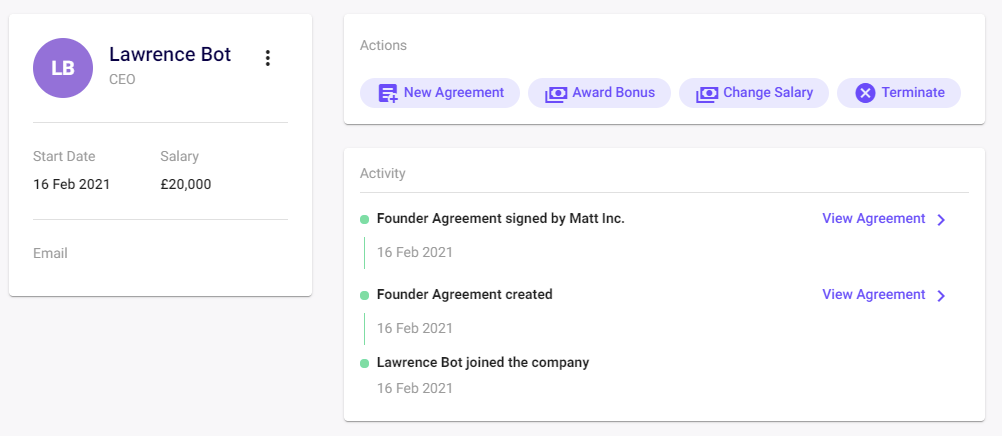Click the Email field label

coord(50,253)
